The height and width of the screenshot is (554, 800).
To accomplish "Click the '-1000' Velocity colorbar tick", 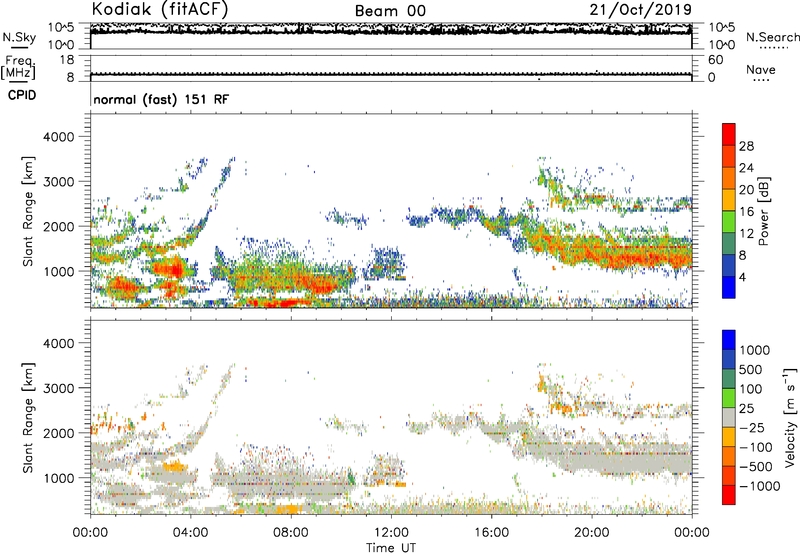I will coord(759,486).
